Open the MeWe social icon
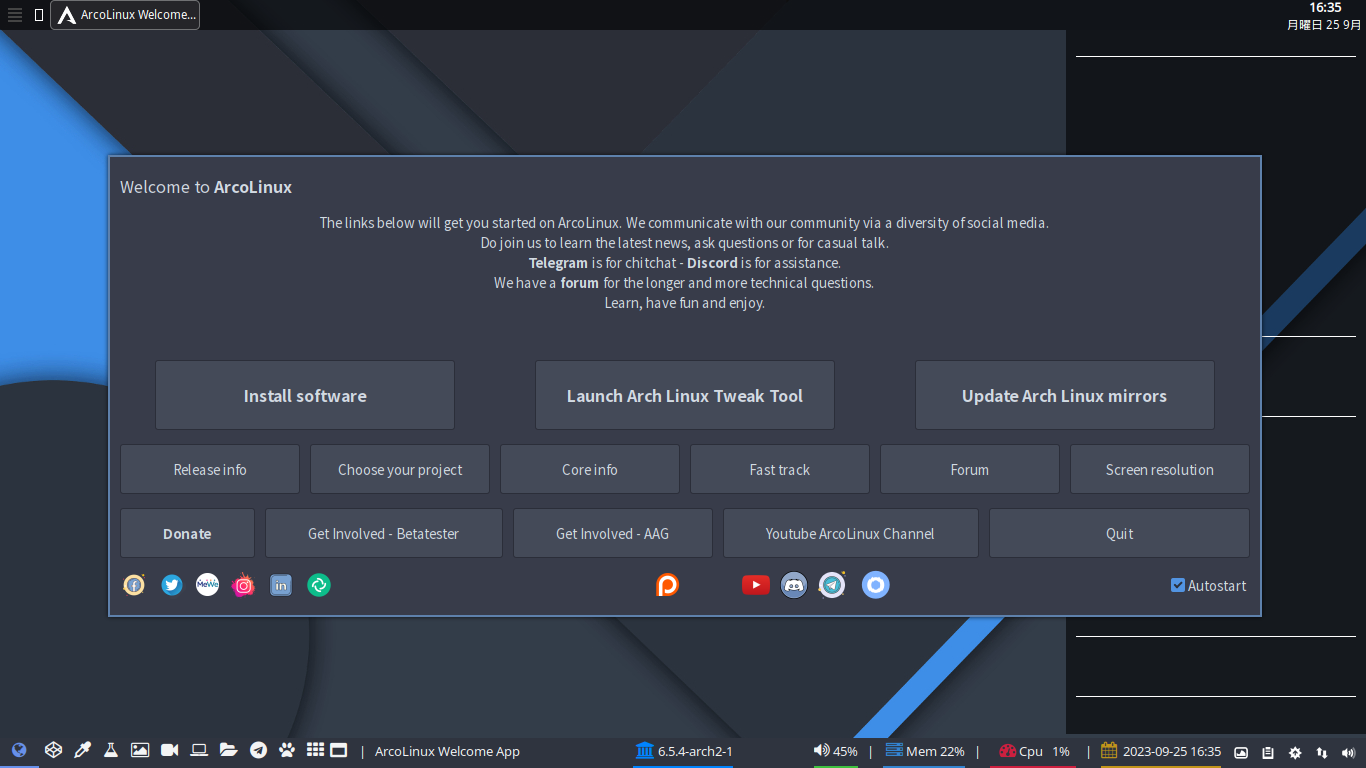1366x768 pixels. 207,585
